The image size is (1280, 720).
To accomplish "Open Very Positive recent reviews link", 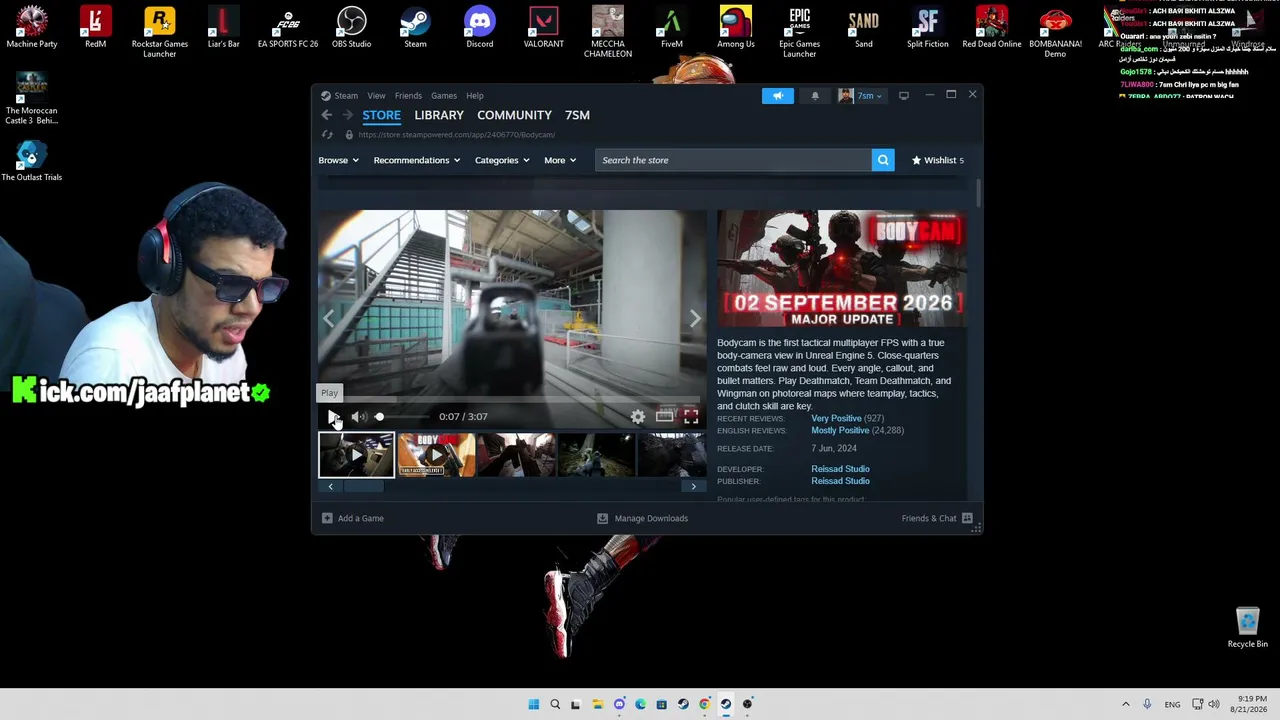I will [836, 418].
